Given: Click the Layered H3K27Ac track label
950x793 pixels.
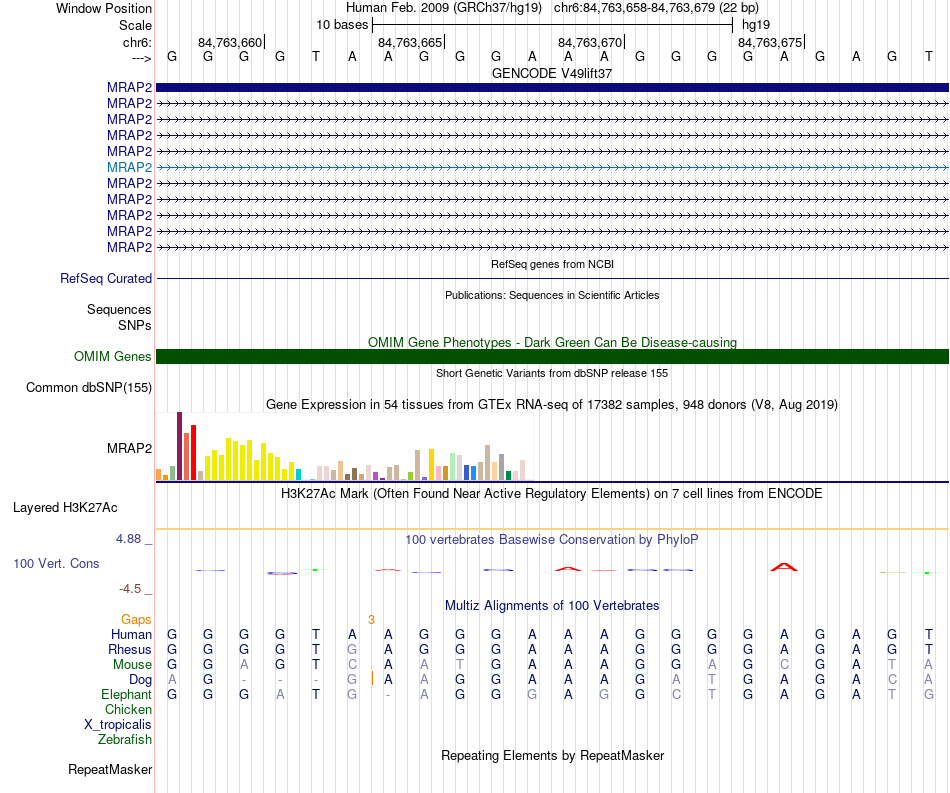Looking at the screenshot, I should tap(65, 508).
